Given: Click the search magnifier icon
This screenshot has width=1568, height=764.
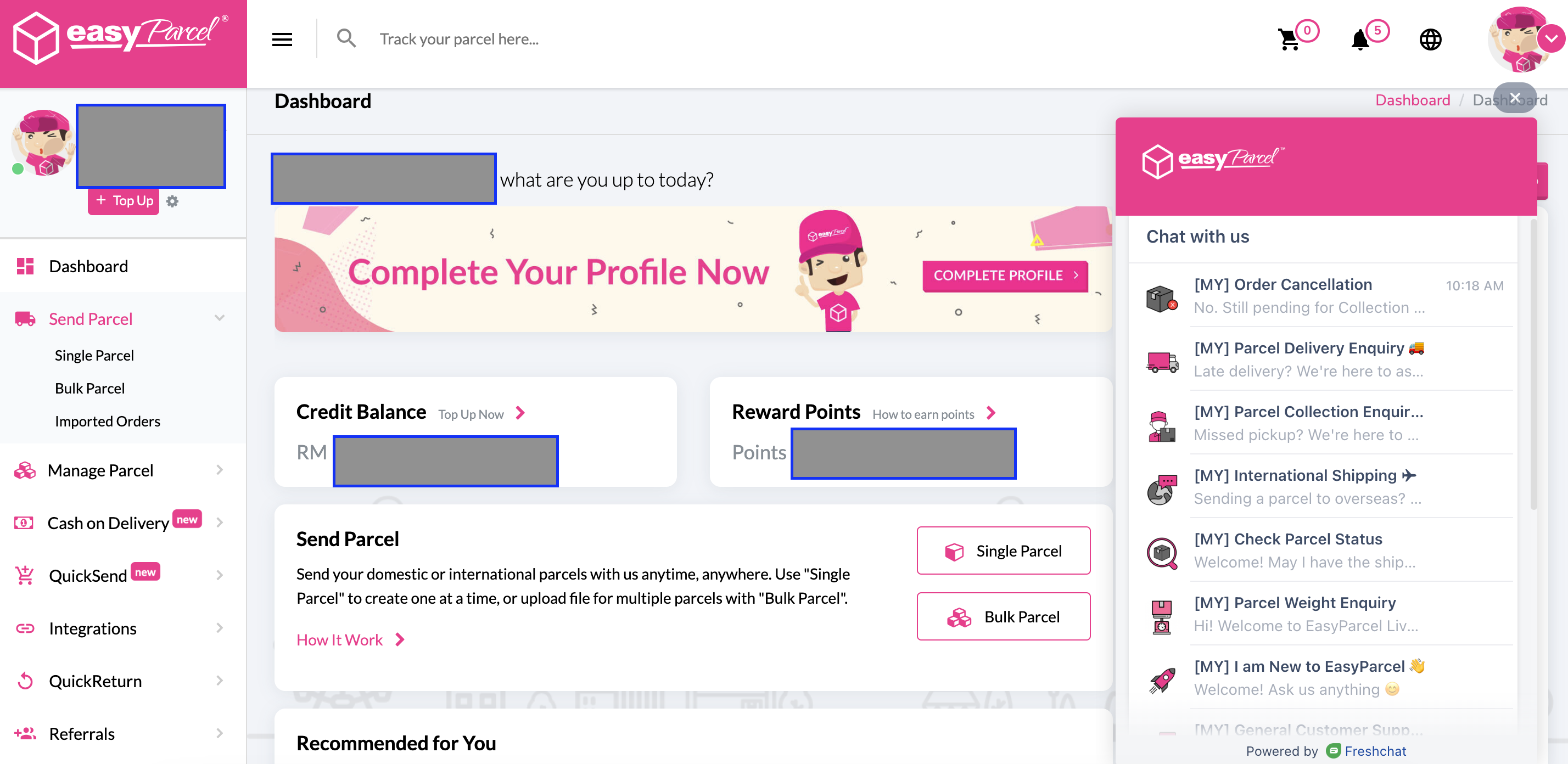Looking at the screenshot, I should click(346, 39).
